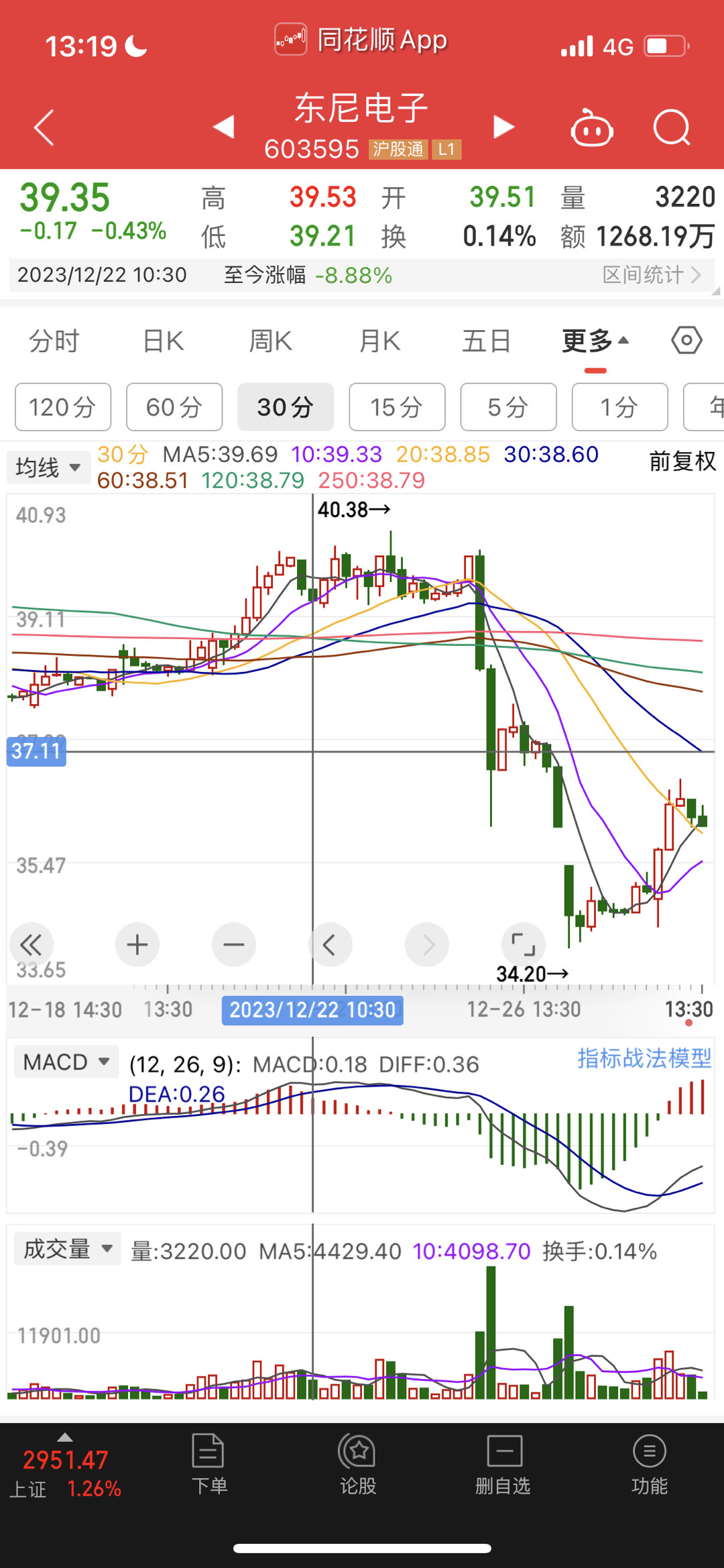Tap the 40.38 high price marker
The width and height of the screenshot is (724, 1568).
pyautogui.click(x=354, y=510)
